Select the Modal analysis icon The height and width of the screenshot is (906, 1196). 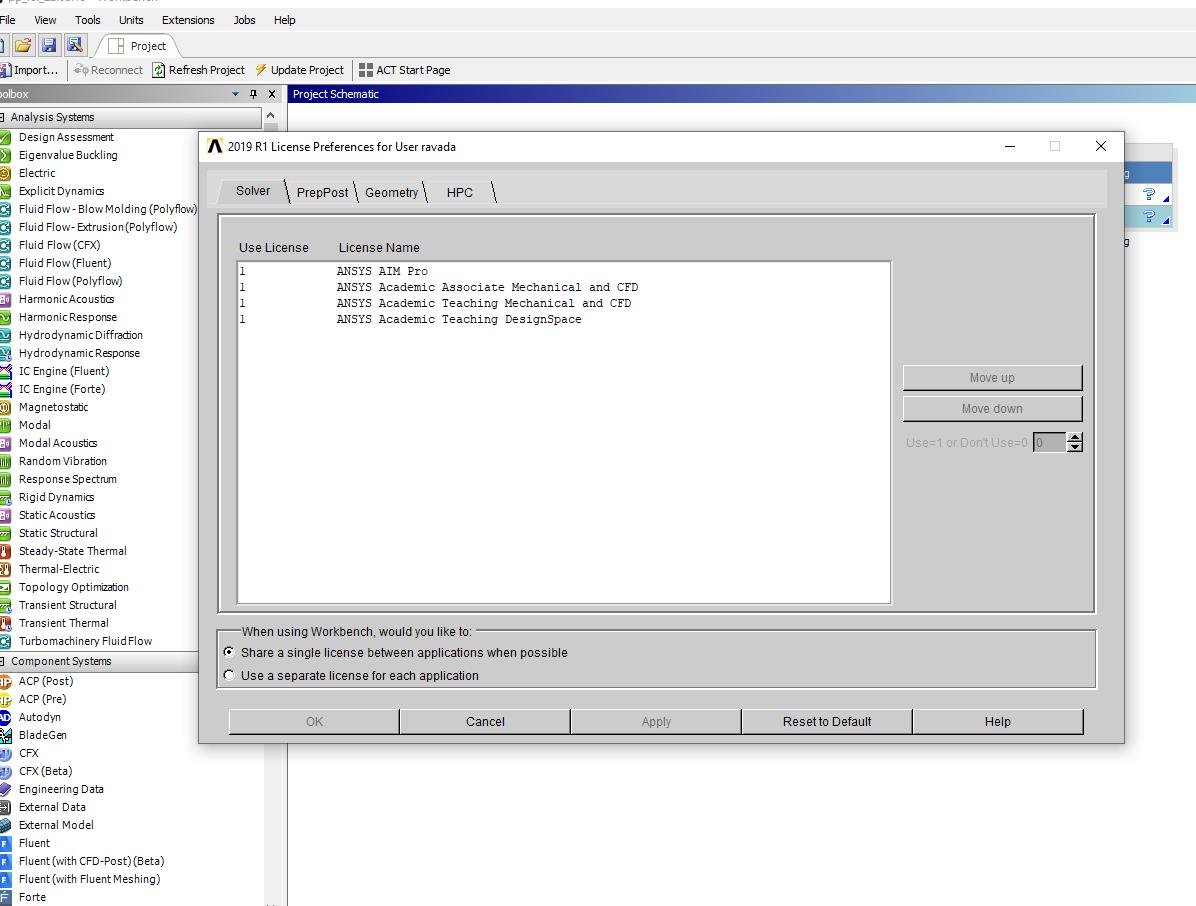pos(5,425)
